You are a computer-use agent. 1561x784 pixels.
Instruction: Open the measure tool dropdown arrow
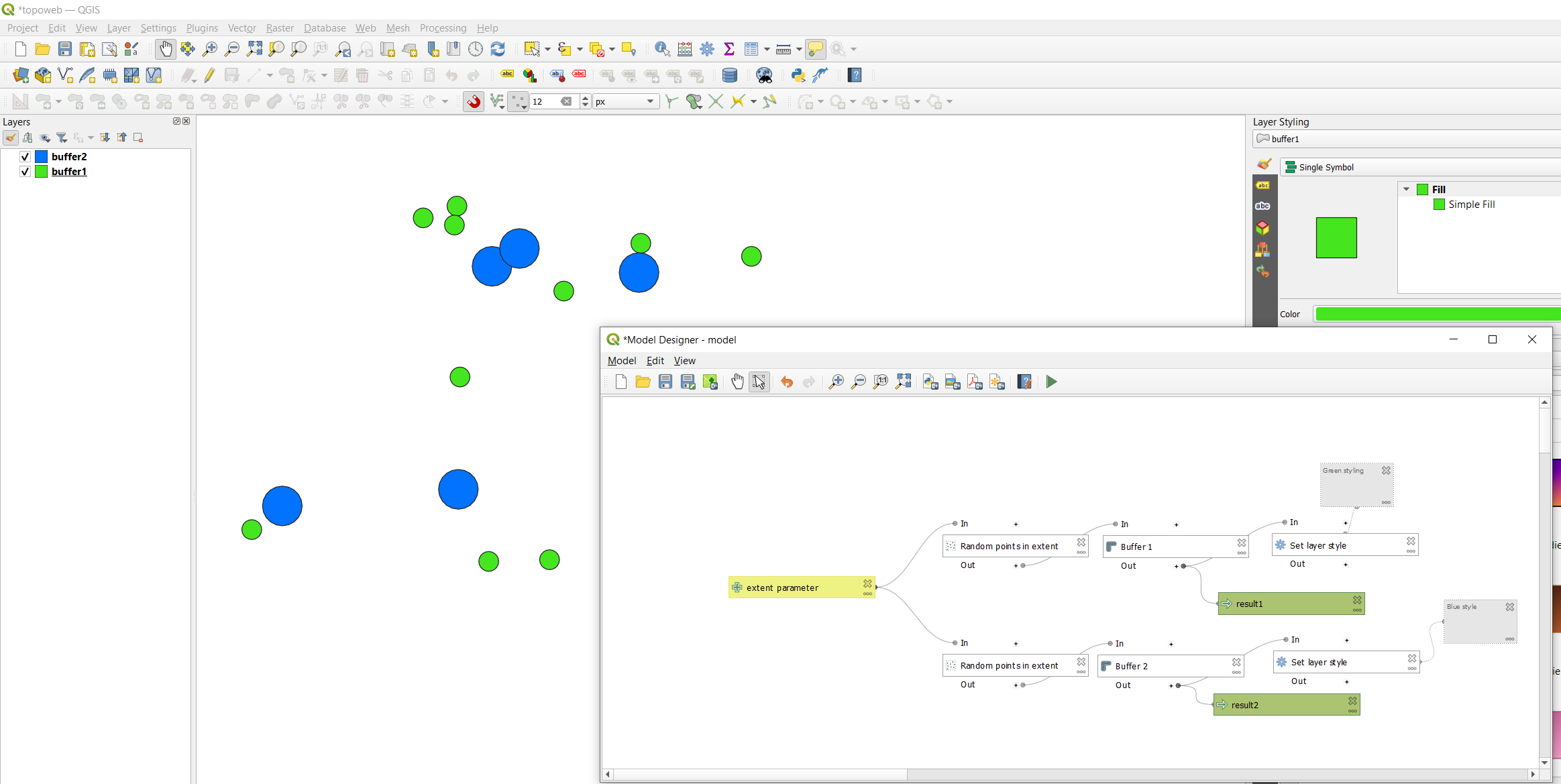799,49
